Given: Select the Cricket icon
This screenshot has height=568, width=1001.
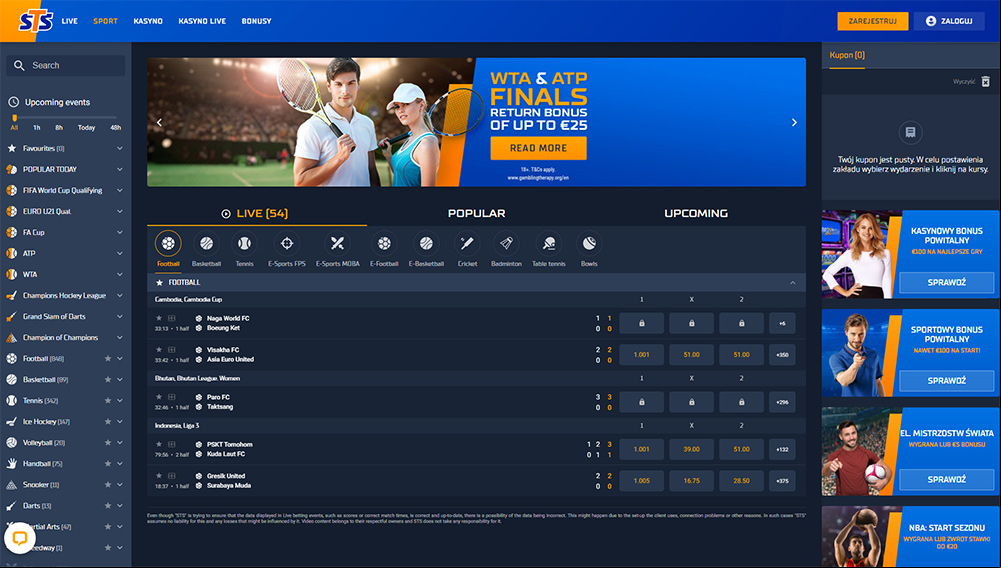Looking at the screenshot, I should click(x=467, y=243).
